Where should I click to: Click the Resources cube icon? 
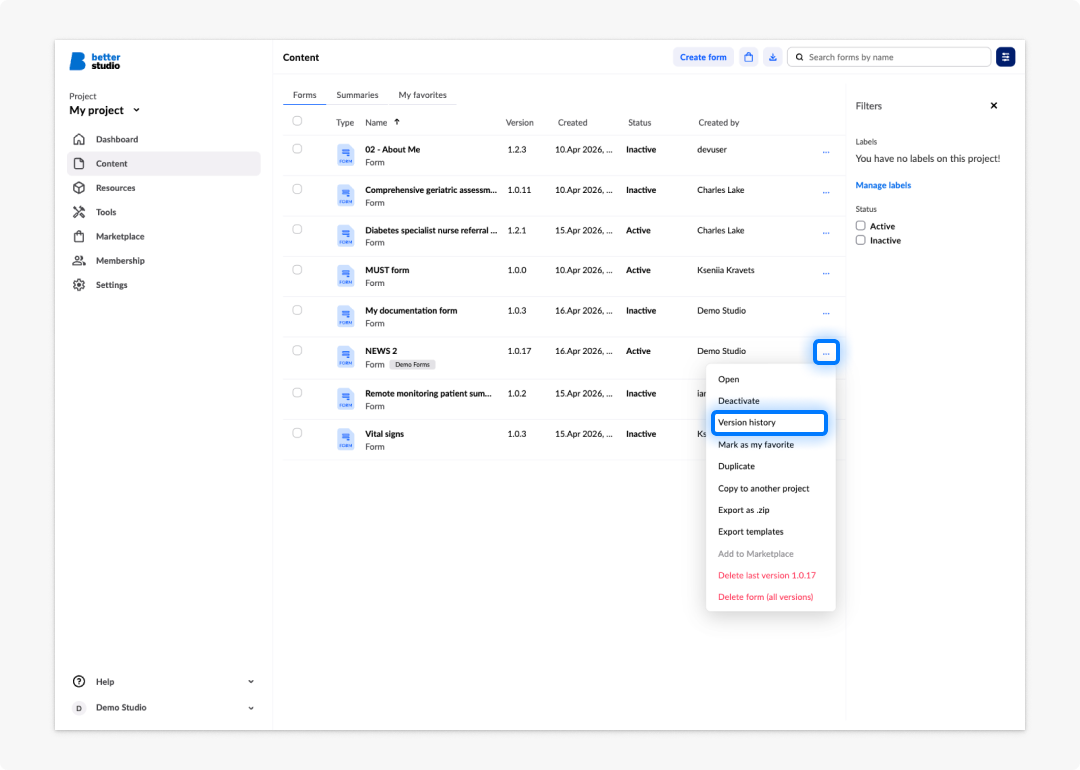(x=79, y=188)
